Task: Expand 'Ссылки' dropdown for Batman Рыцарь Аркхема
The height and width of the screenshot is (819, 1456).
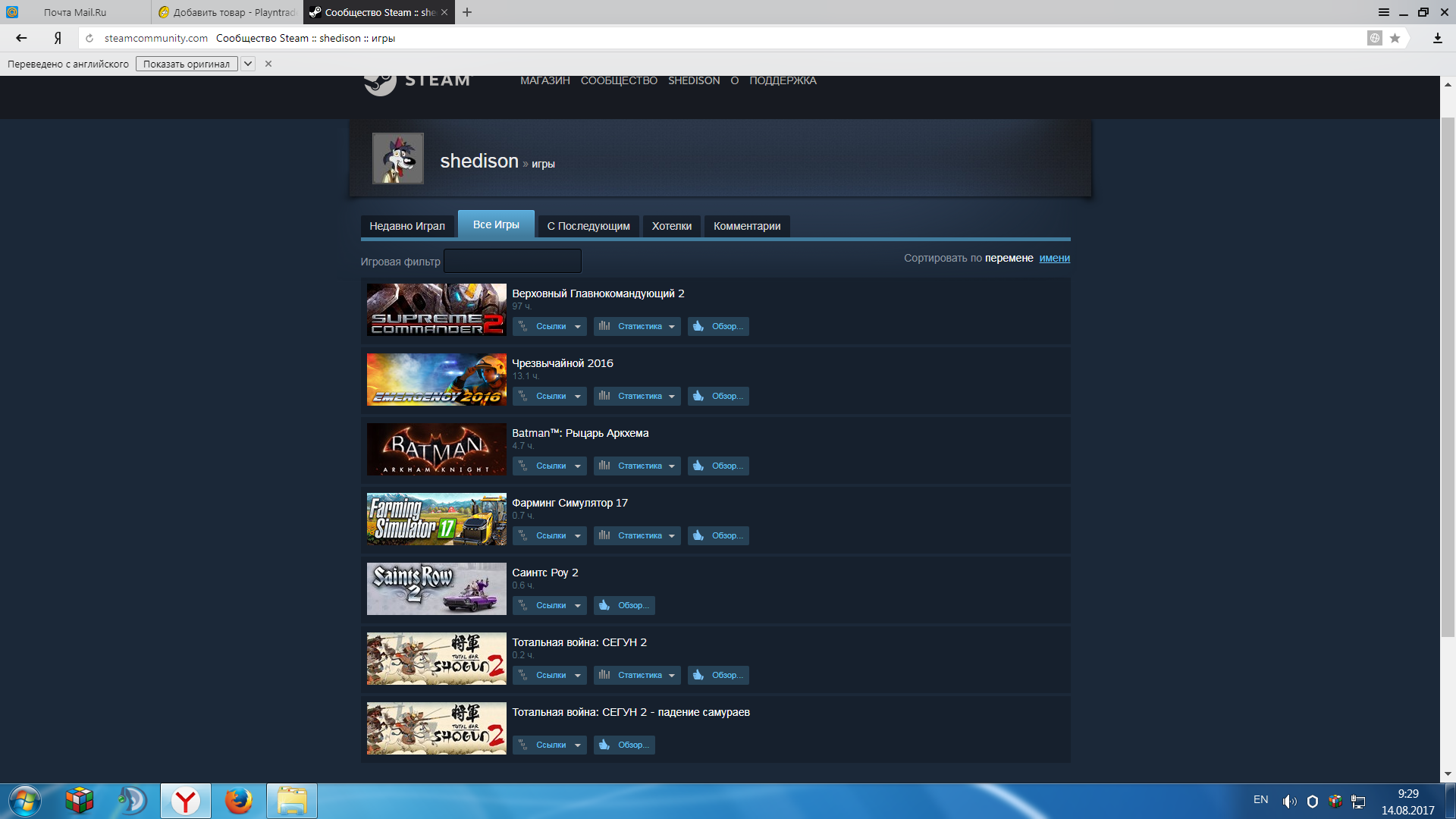Action: pos(550,466)
